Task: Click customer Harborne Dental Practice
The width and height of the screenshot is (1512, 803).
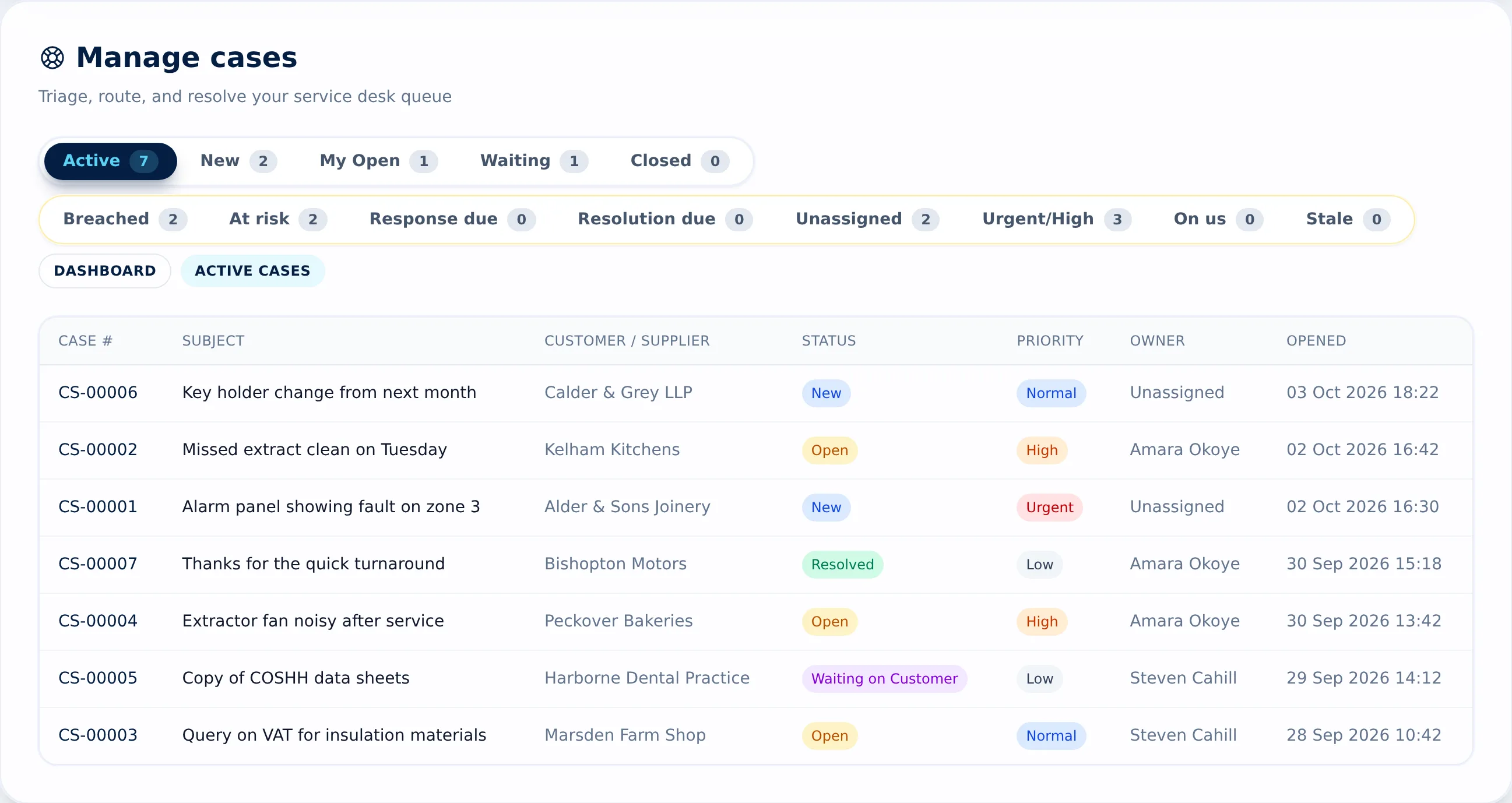Action: 647,678
